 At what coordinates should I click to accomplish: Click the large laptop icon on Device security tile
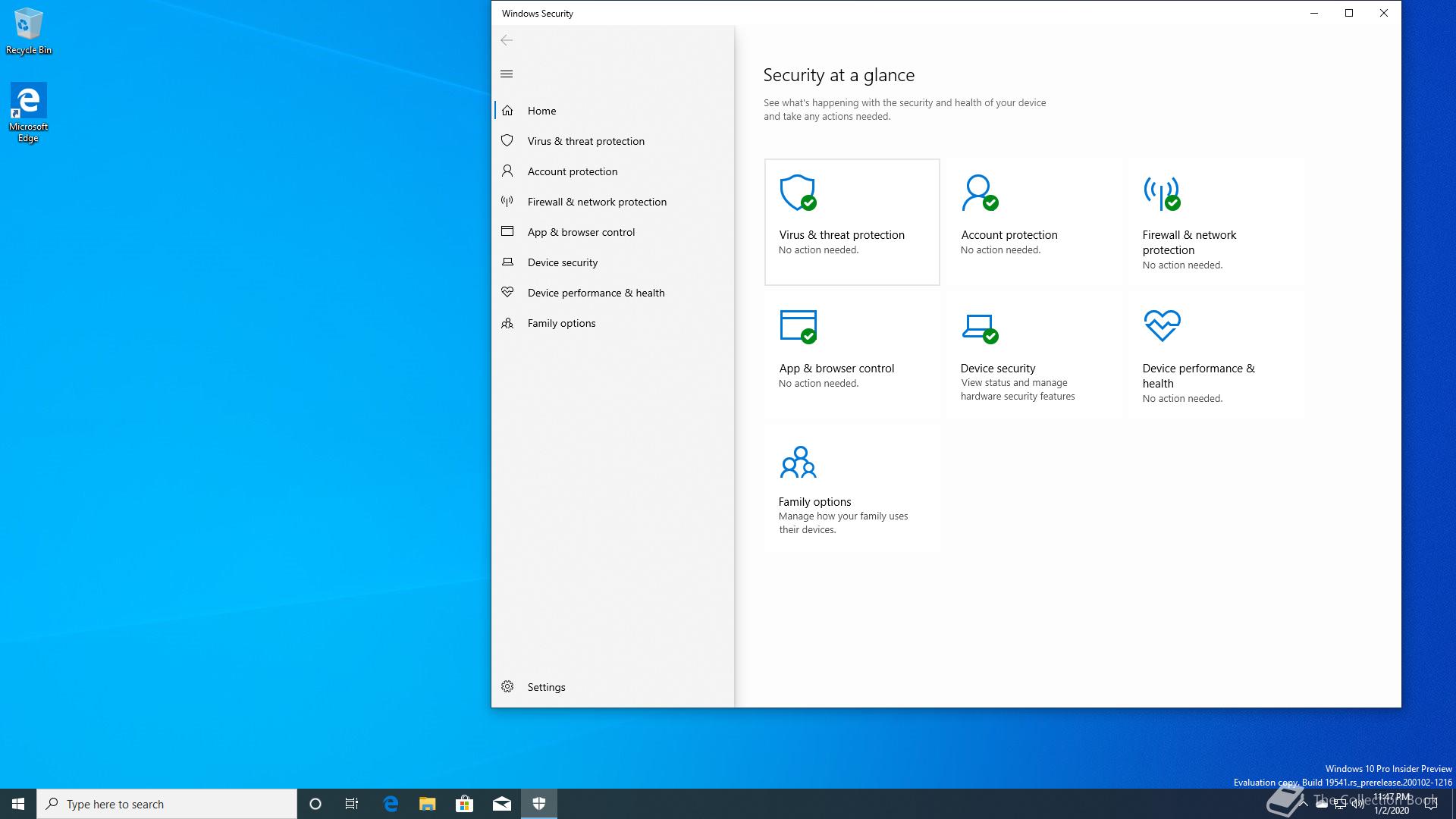click(980, 328)
